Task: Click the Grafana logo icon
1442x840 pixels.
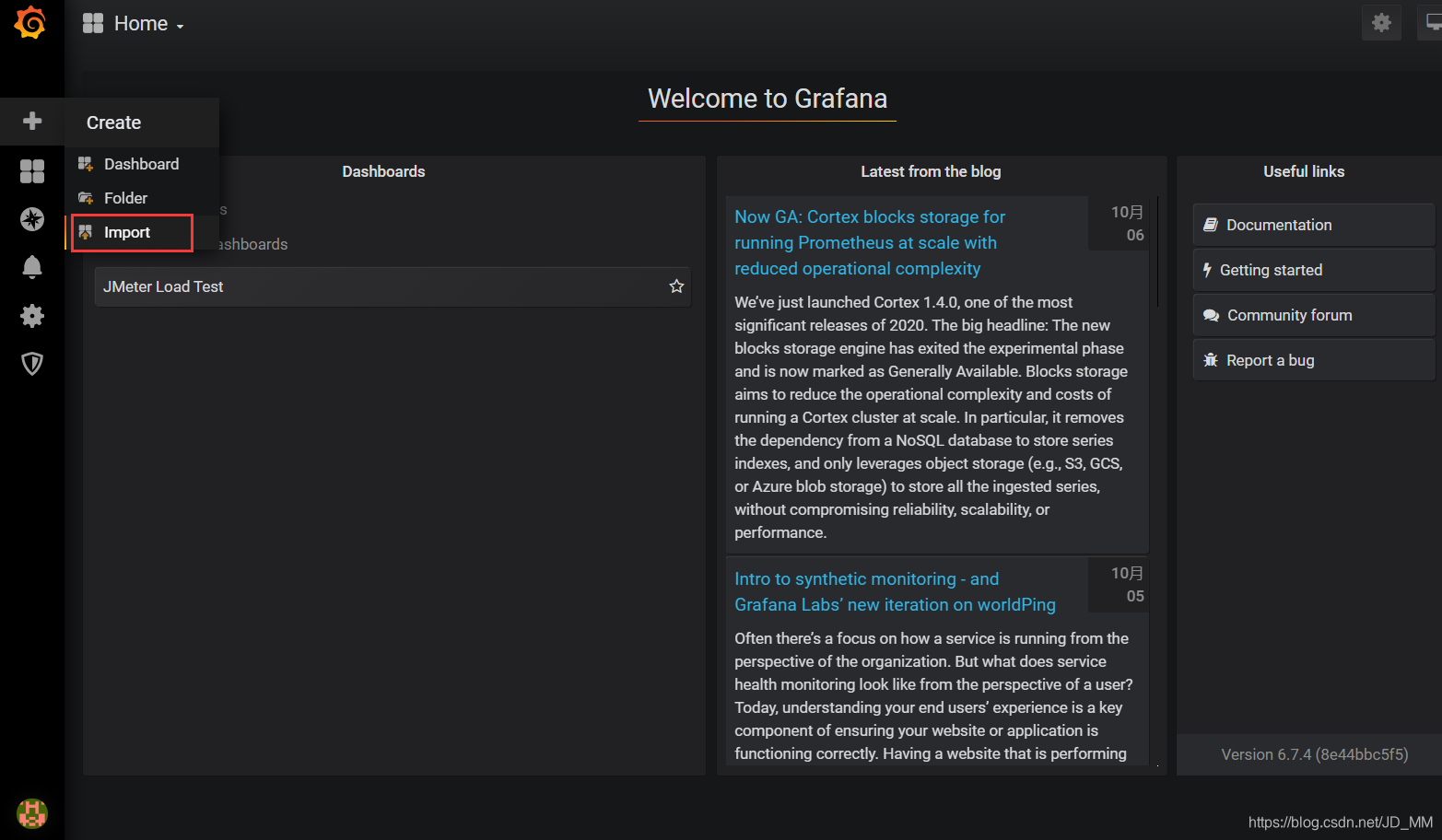Action: tap(30, 22)
